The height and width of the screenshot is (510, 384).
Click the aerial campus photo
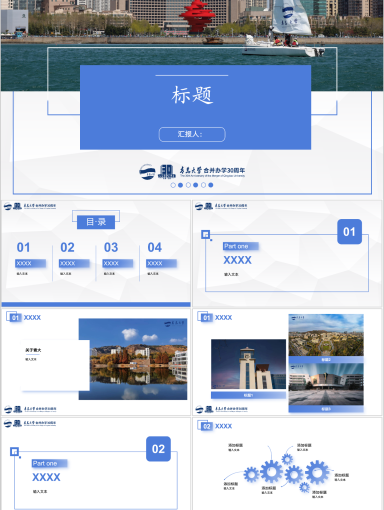click(326, 335)
